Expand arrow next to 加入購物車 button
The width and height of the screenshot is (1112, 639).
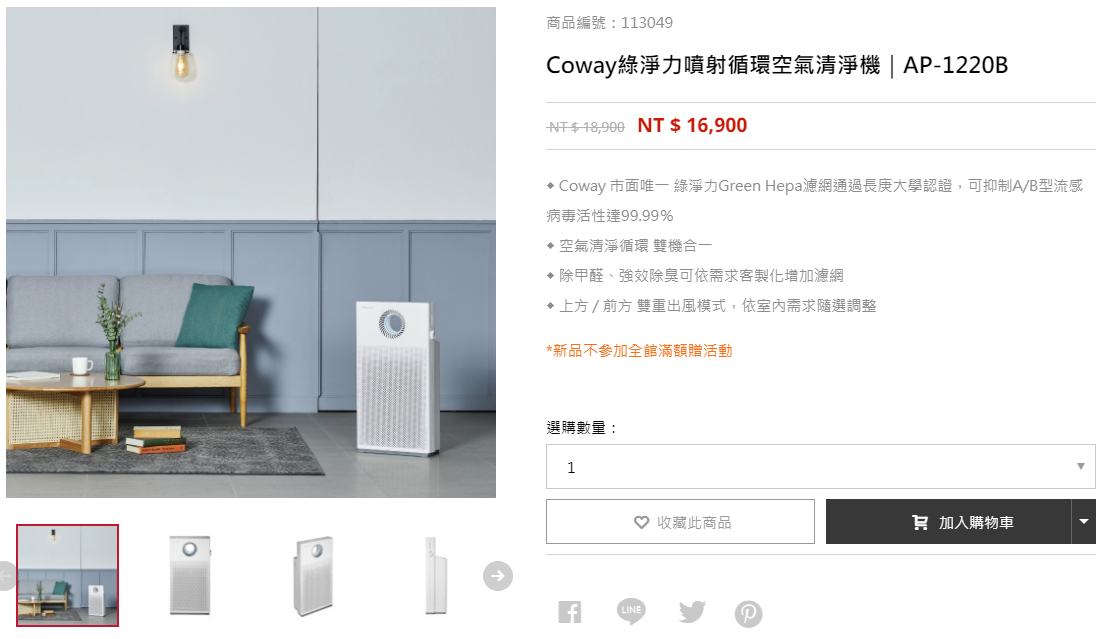click(1084, 521)
